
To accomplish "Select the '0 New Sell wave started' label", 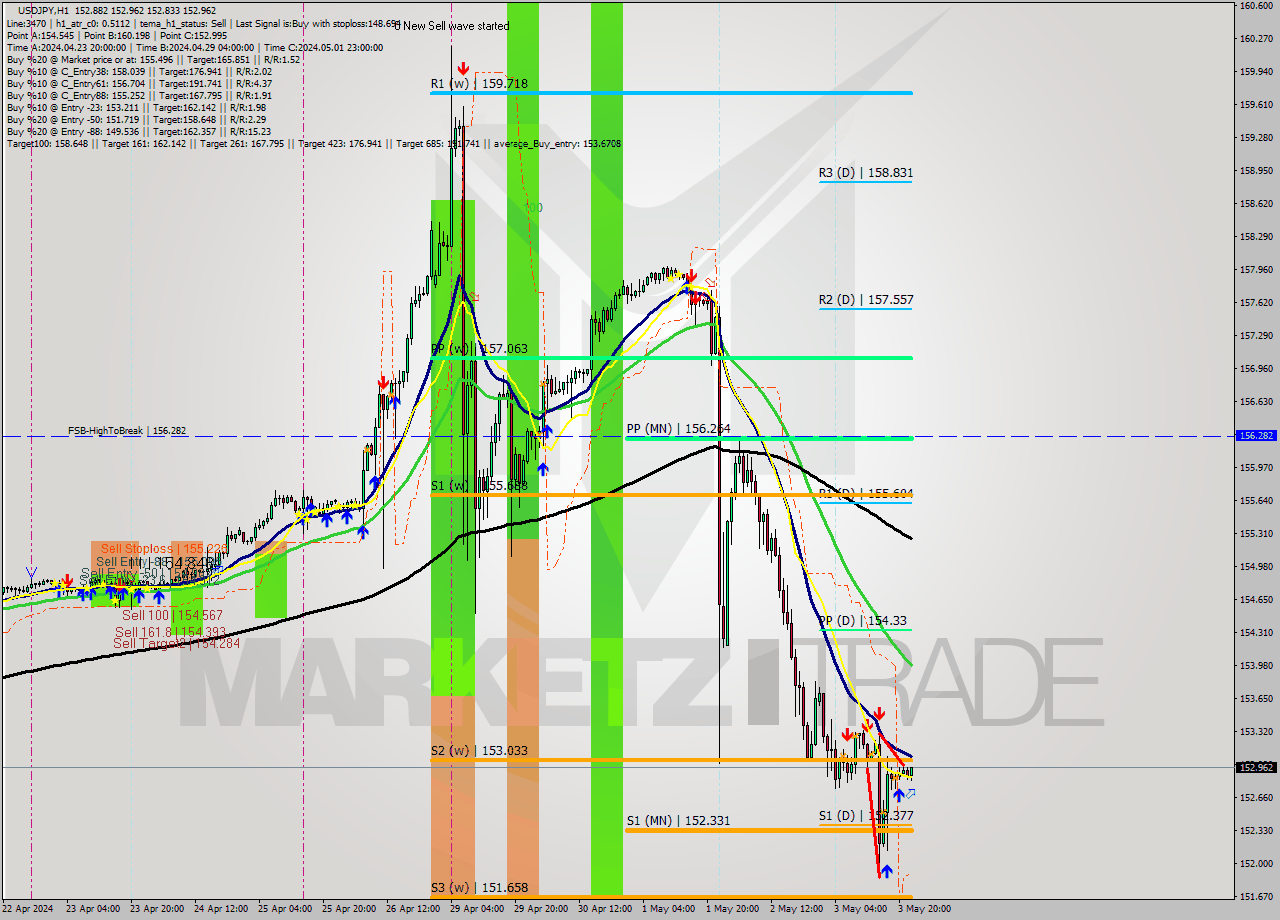I will click(451, 26).
